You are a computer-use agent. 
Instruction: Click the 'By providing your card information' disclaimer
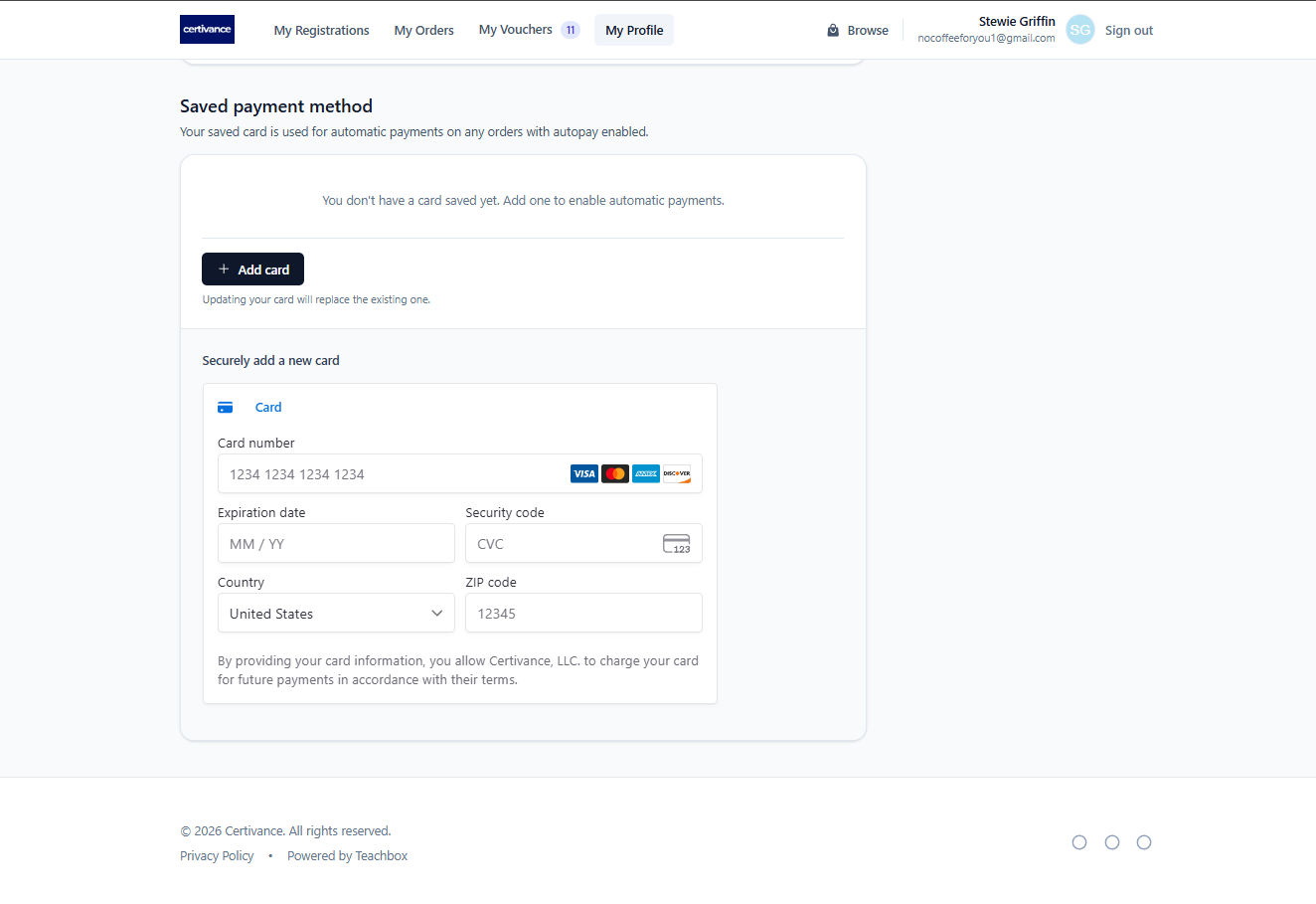point(458,670)
